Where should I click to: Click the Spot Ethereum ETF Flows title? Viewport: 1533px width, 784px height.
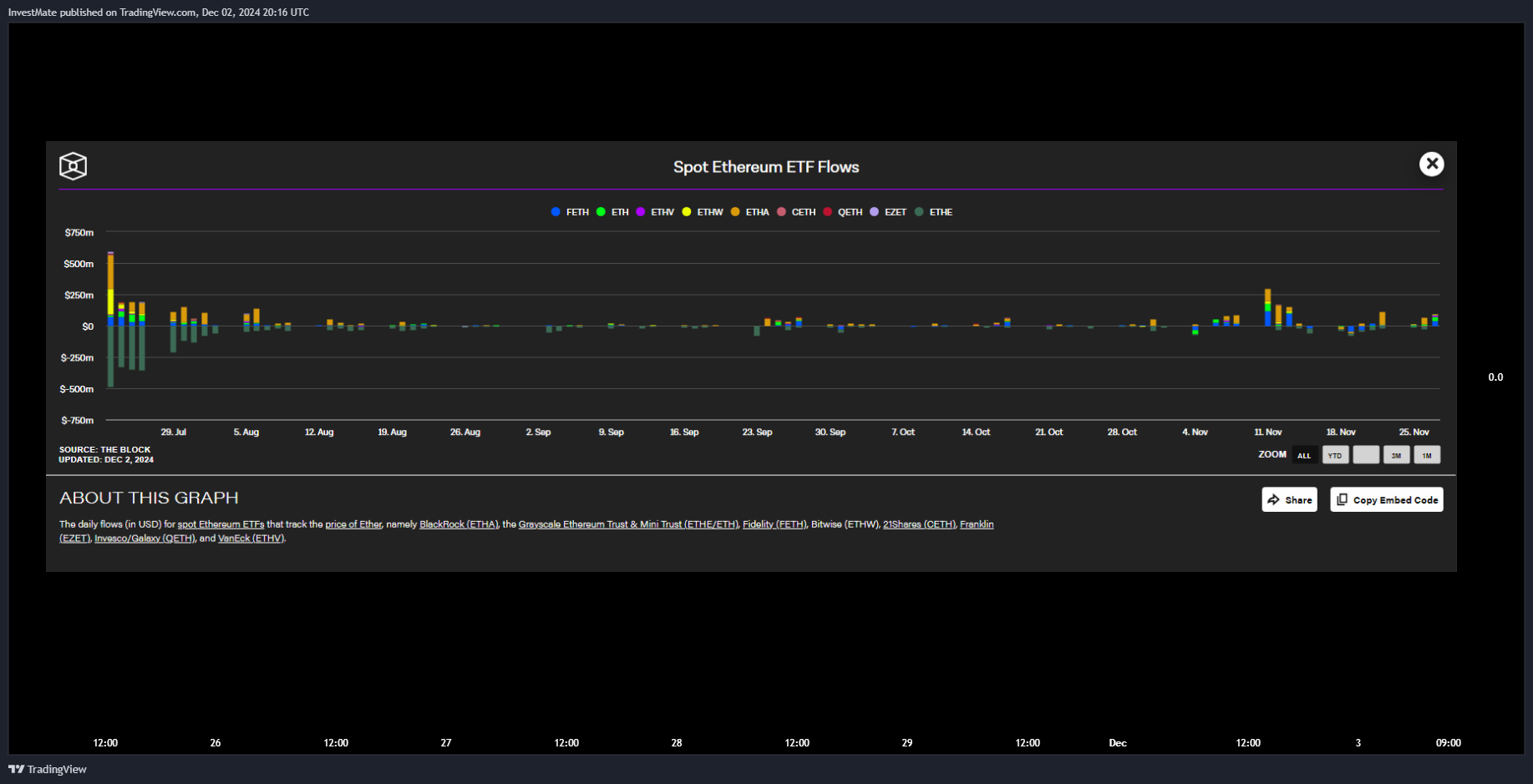(x=766, y=167)
